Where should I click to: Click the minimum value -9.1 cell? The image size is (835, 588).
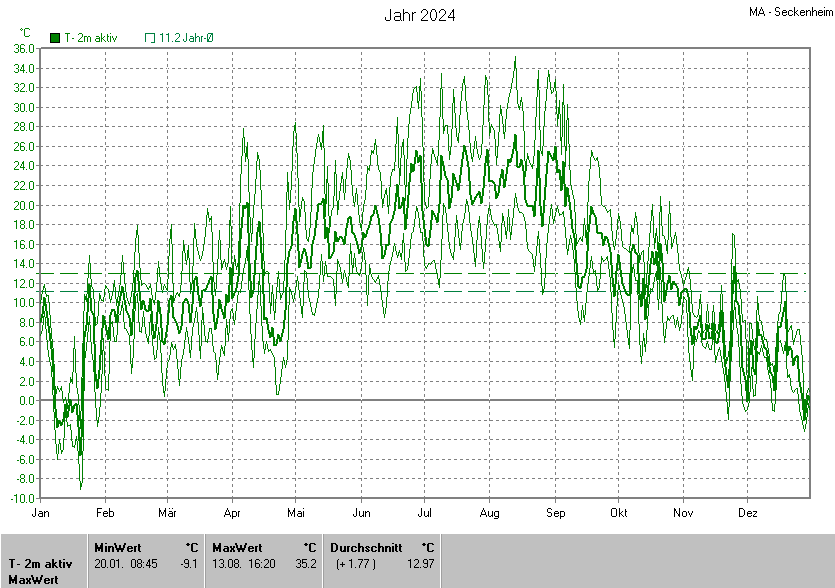tap(189, 564)
